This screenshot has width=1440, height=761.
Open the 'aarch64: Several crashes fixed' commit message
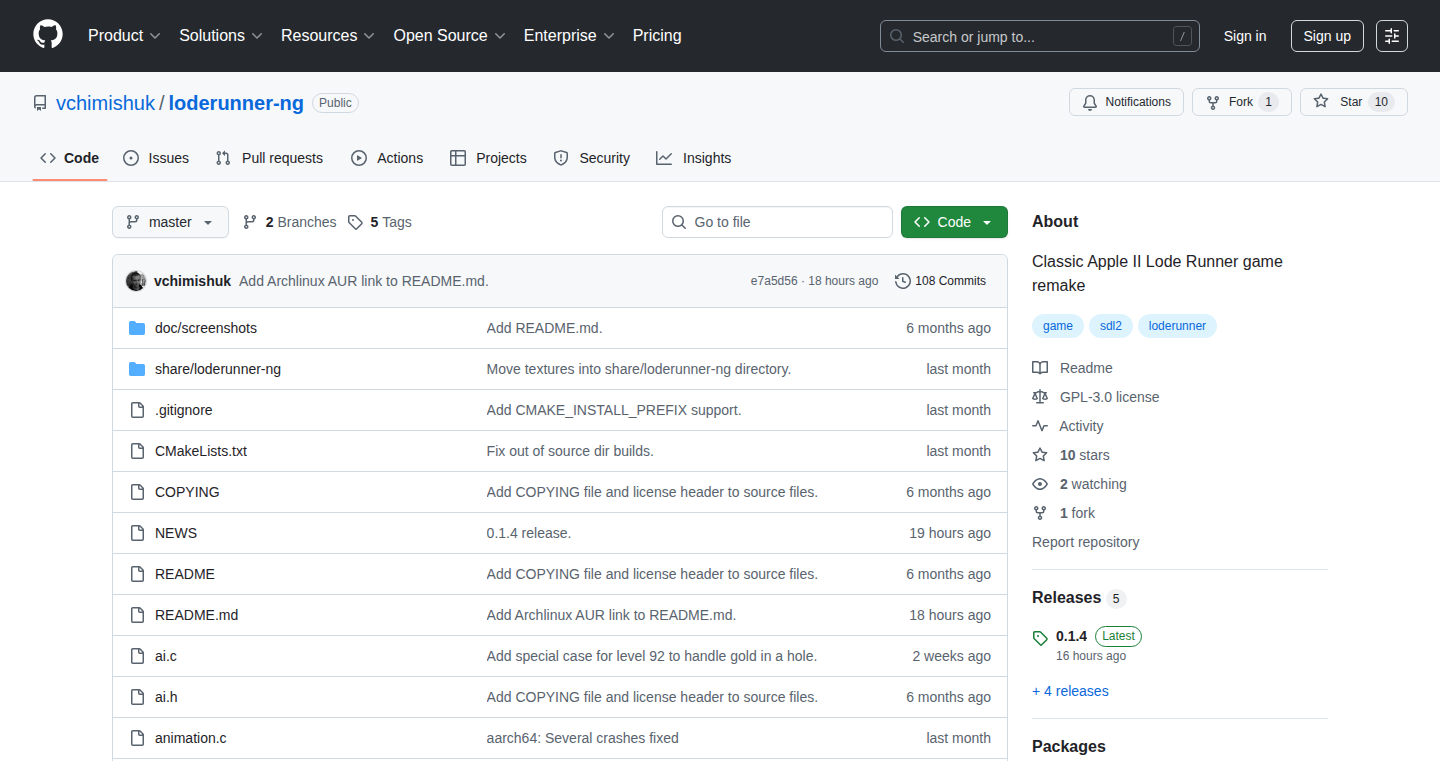583,738
